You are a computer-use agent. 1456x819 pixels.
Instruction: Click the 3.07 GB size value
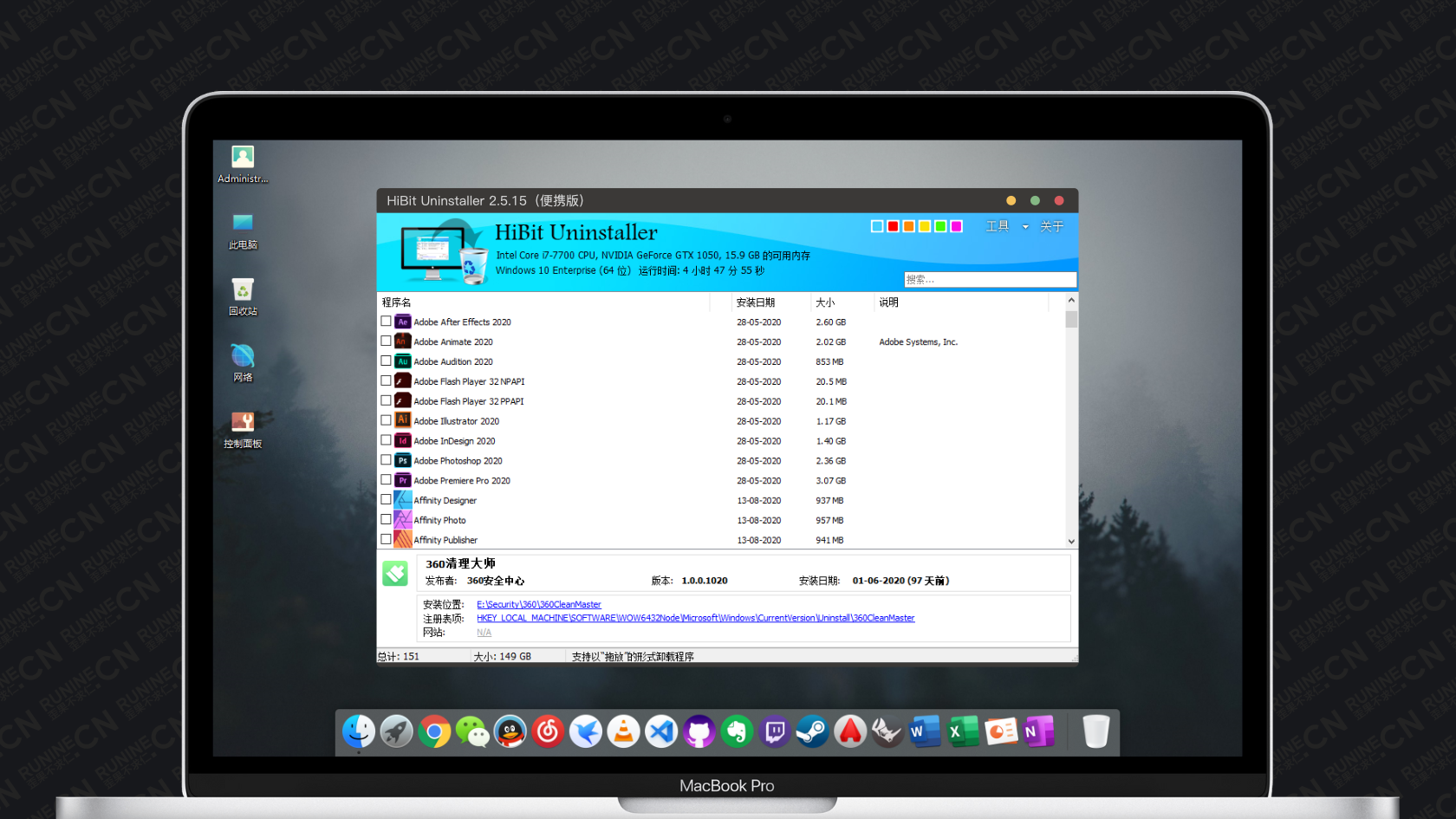pyautogui.click(x=830, y=480)
